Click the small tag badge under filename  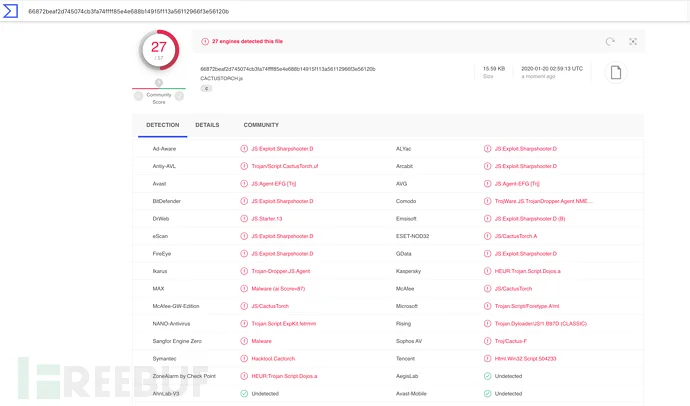coord(206,88)
